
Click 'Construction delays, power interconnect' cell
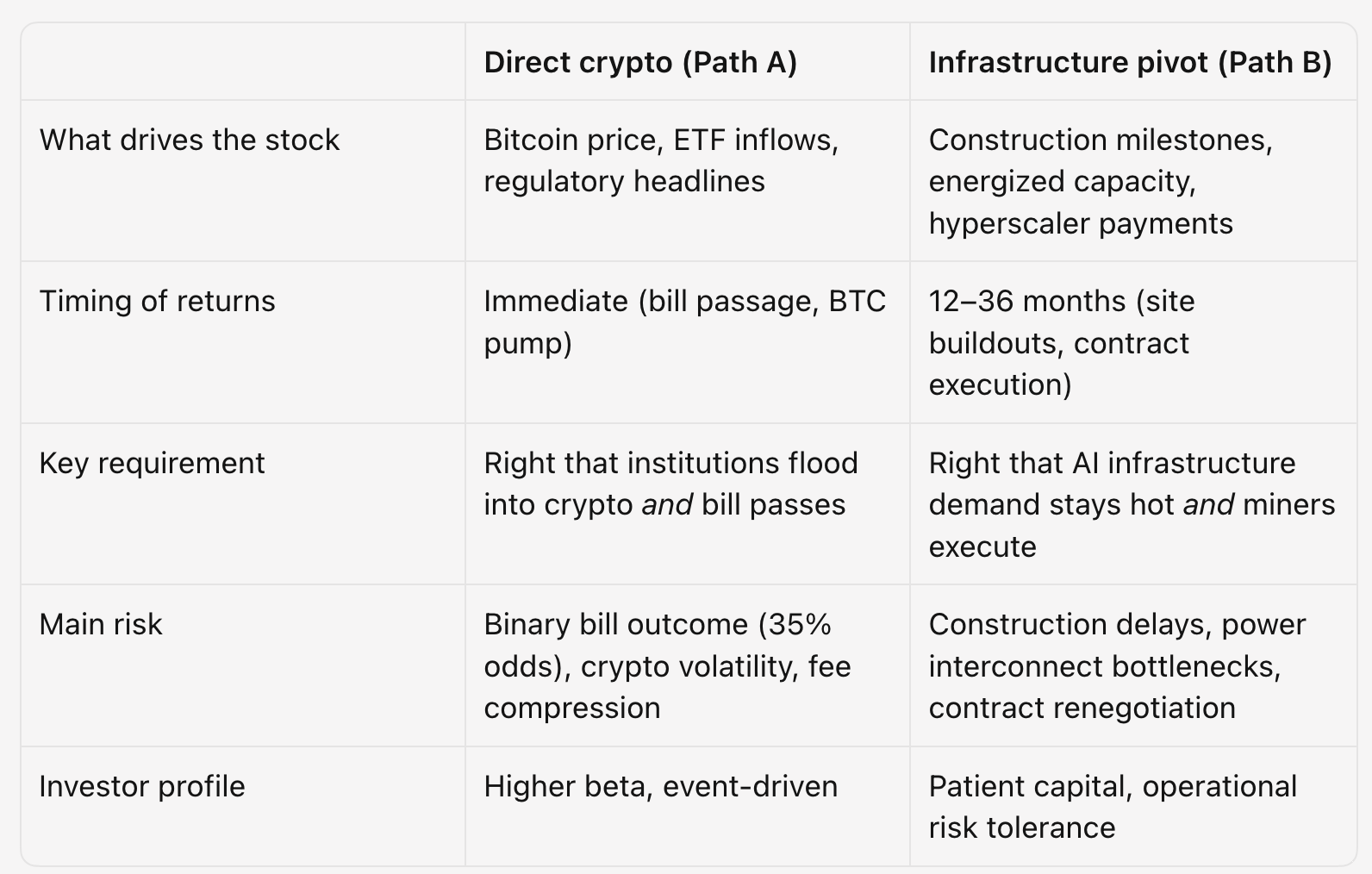pos(1132,665)
